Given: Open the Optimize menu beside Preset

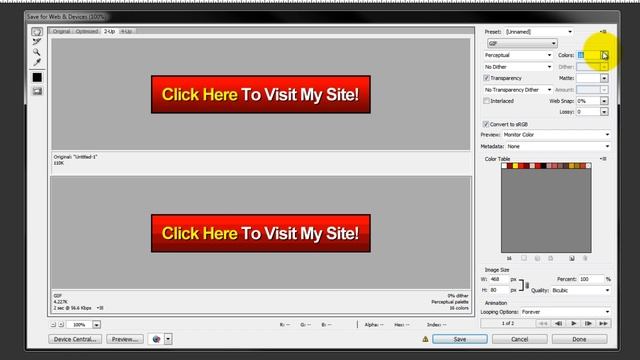Looking at the screenshot, I should pyautogui.click(x=603, y=31).
